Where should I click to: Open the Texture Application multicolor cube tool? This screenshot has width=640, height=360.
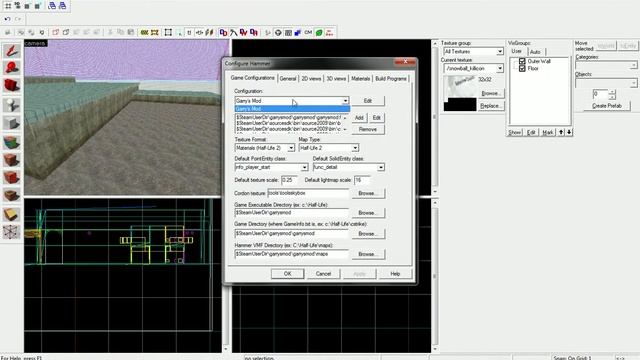(x=11, y=142)
